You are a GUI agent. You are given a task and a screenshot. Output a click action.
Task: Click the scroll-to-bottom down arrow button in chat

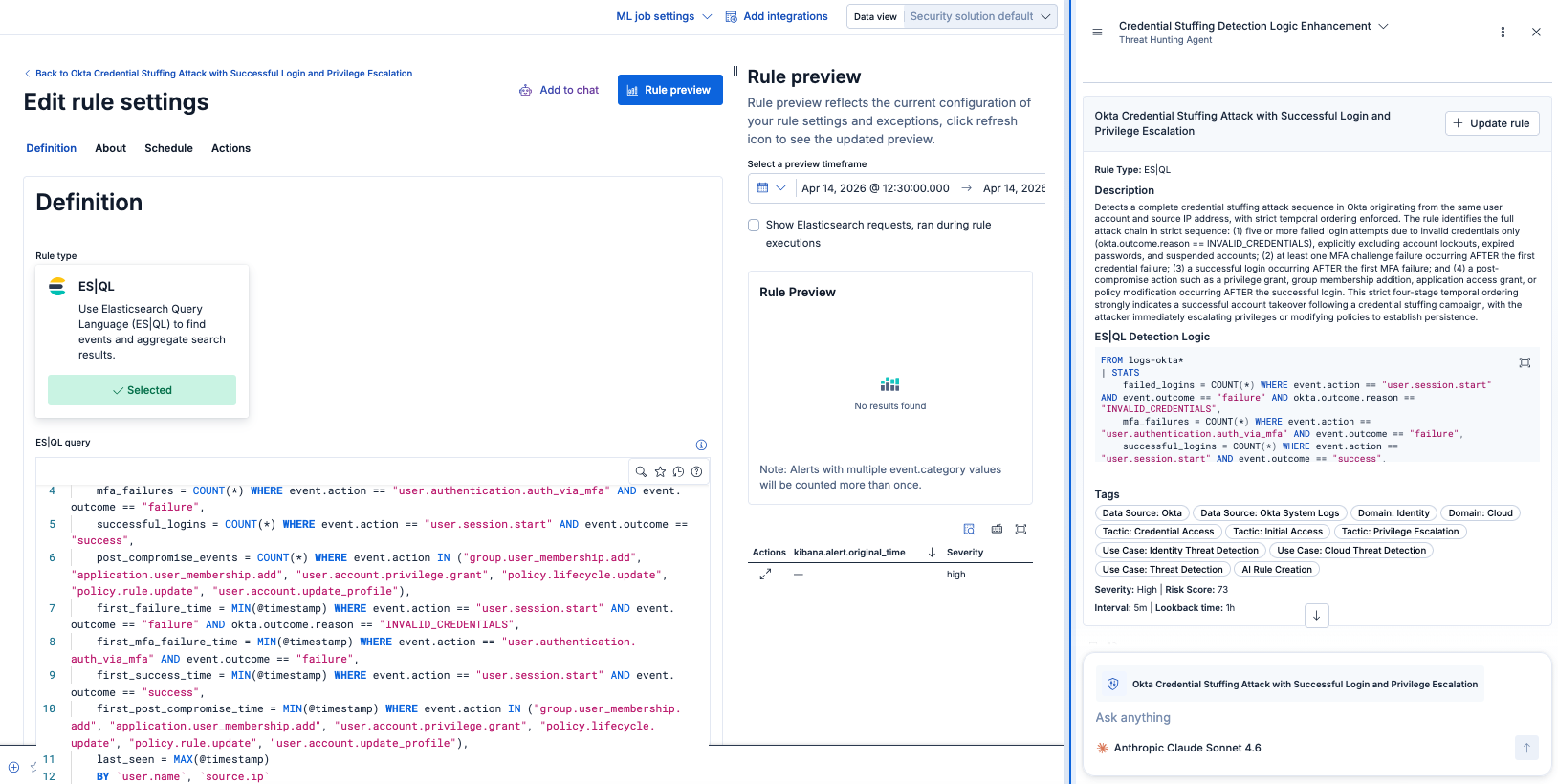coord(1317,616)
